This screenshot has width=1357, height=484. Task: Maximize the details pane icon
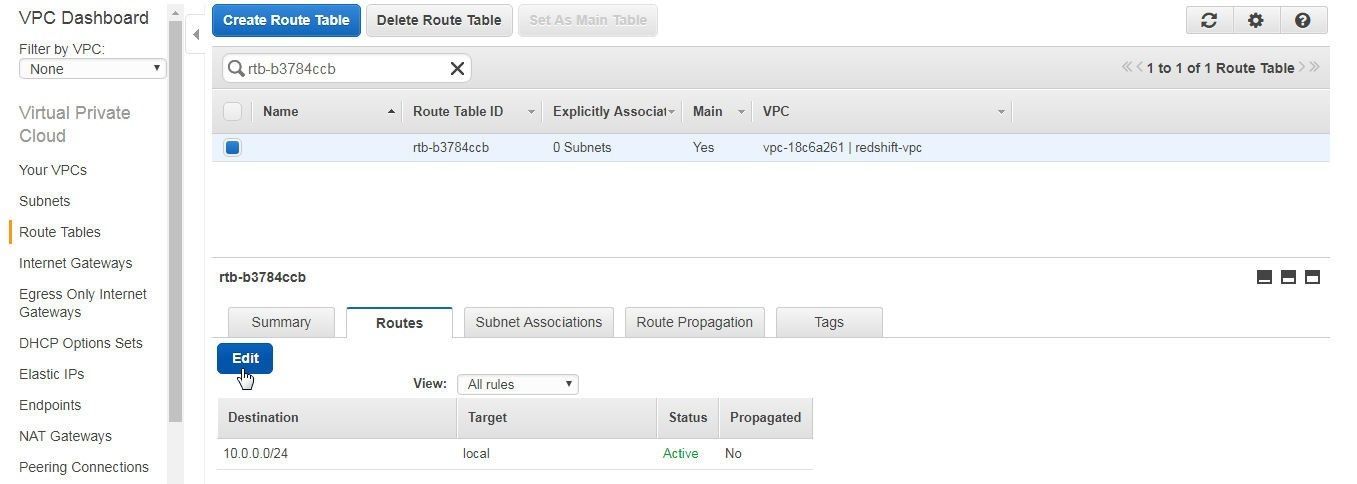tap(1312, 277)
